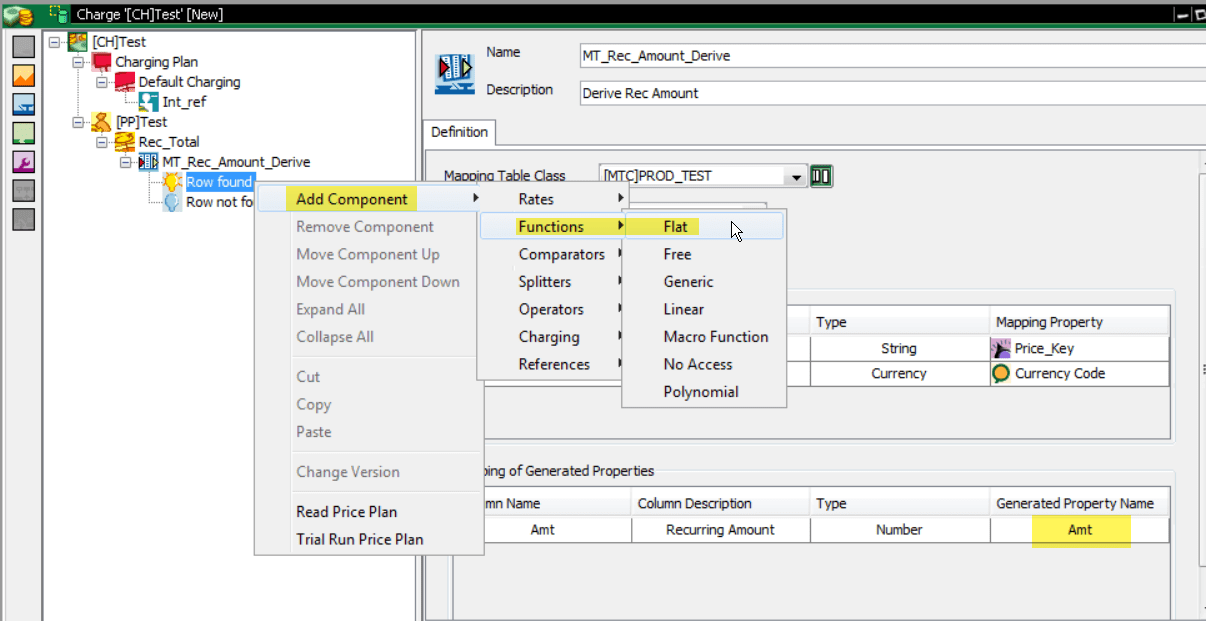
Task: Select Read Price Plan in context menu
Action: tap(369, 512)
